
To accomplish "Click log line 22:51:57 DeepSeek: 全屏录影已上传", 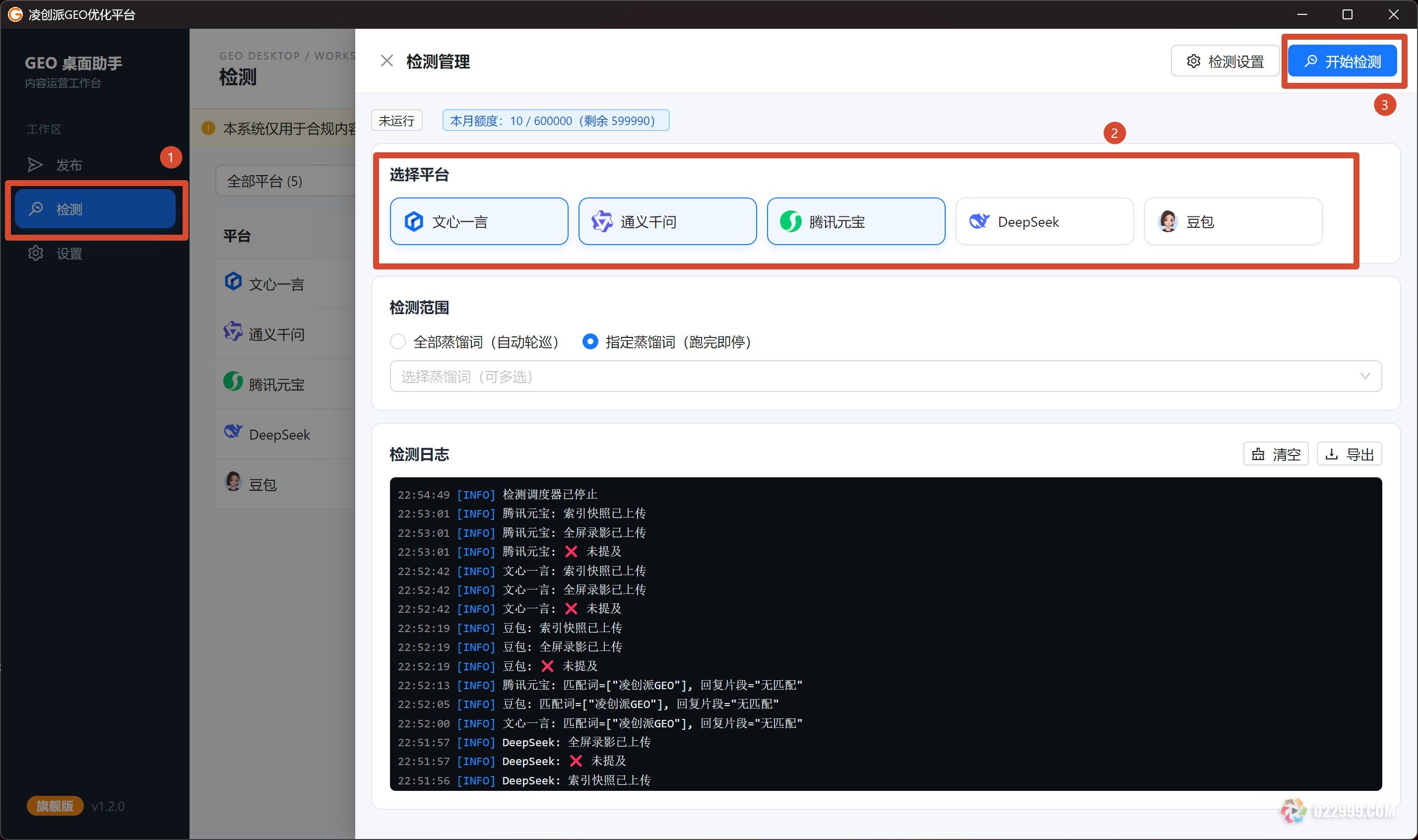I will [524, 742].
